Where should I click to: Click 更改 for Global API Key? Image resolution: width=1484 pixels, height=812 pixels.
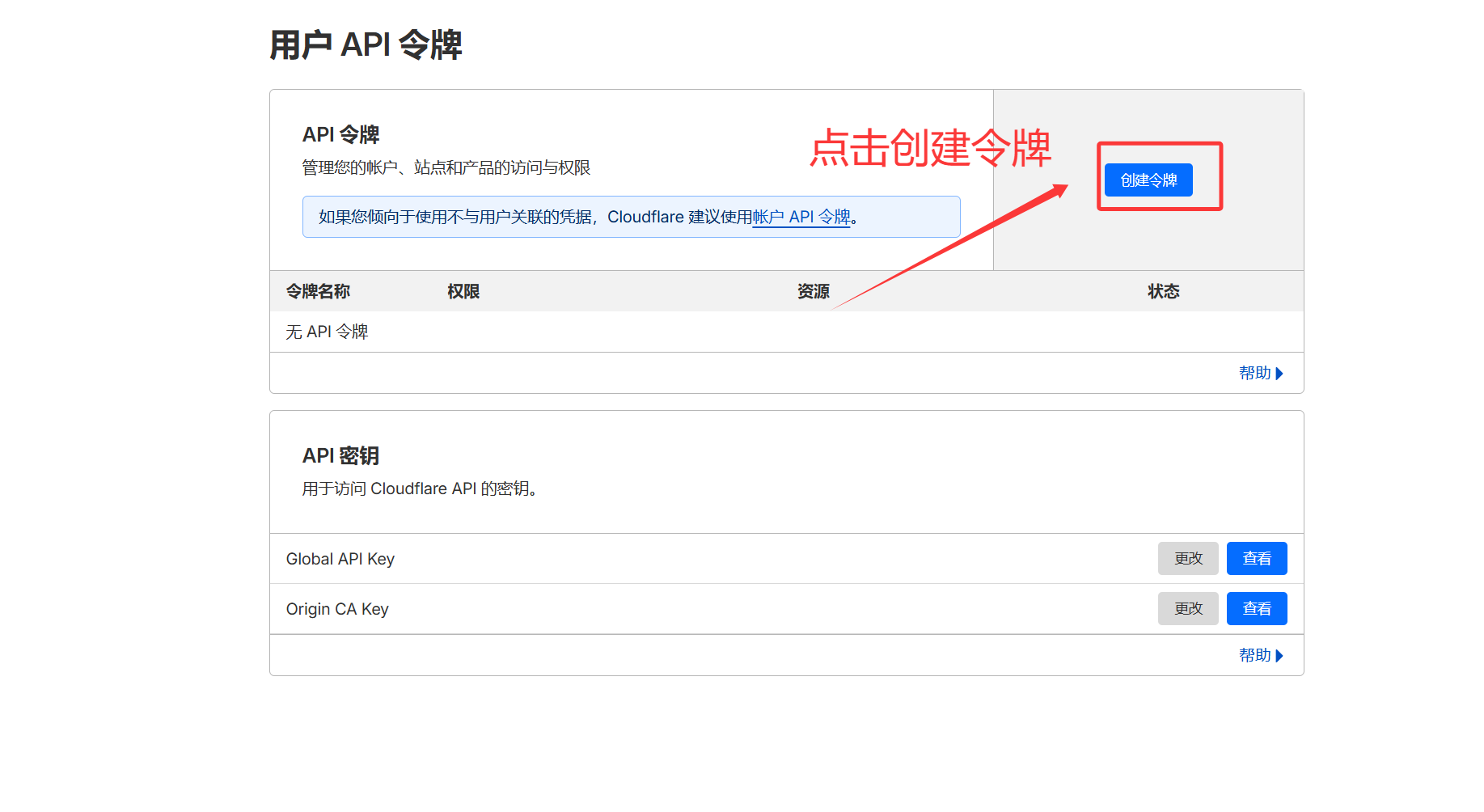pyautogui.click(x=1187, y=559)
